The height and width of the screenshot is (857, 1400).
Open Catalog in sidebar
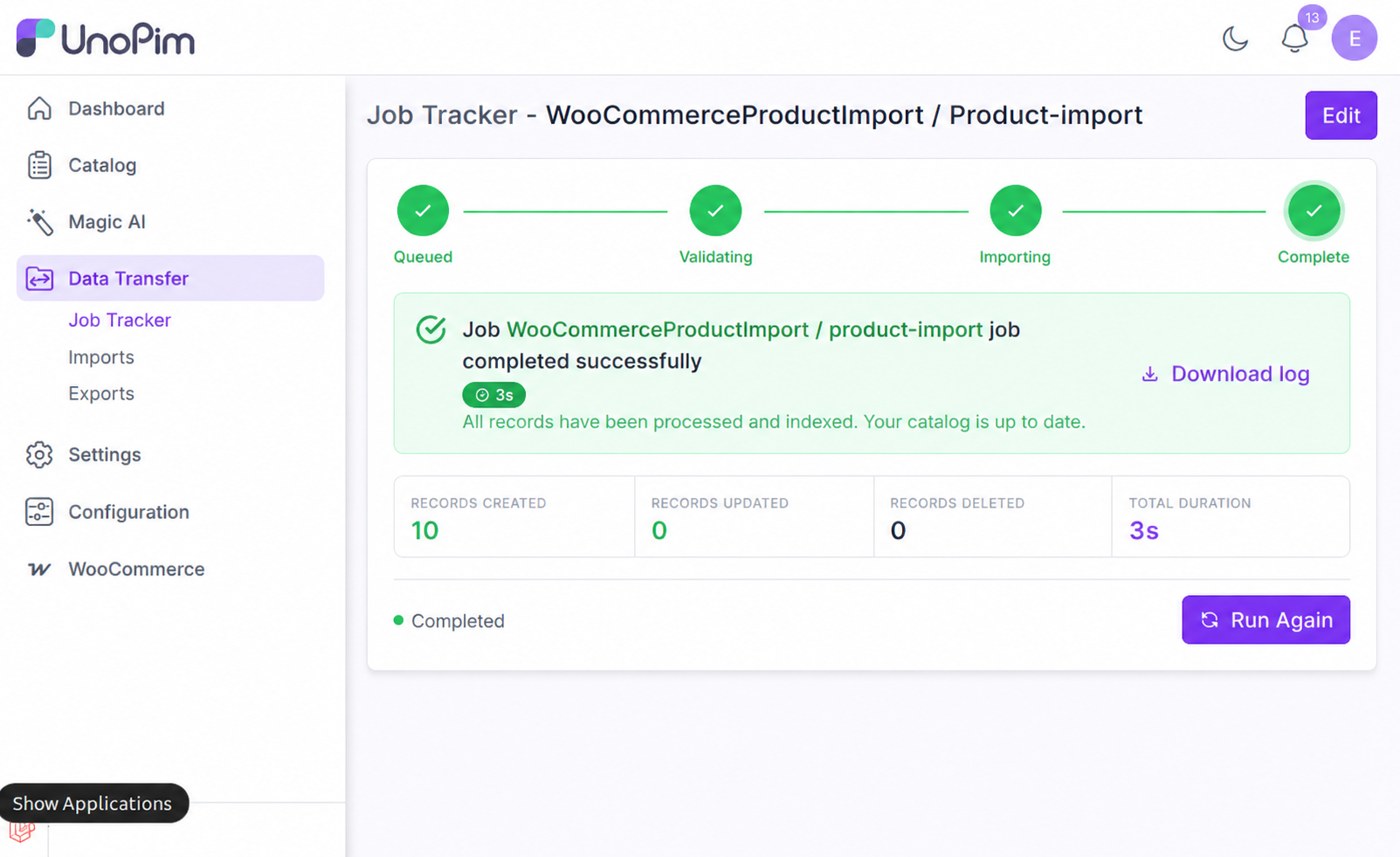[102, 165]
